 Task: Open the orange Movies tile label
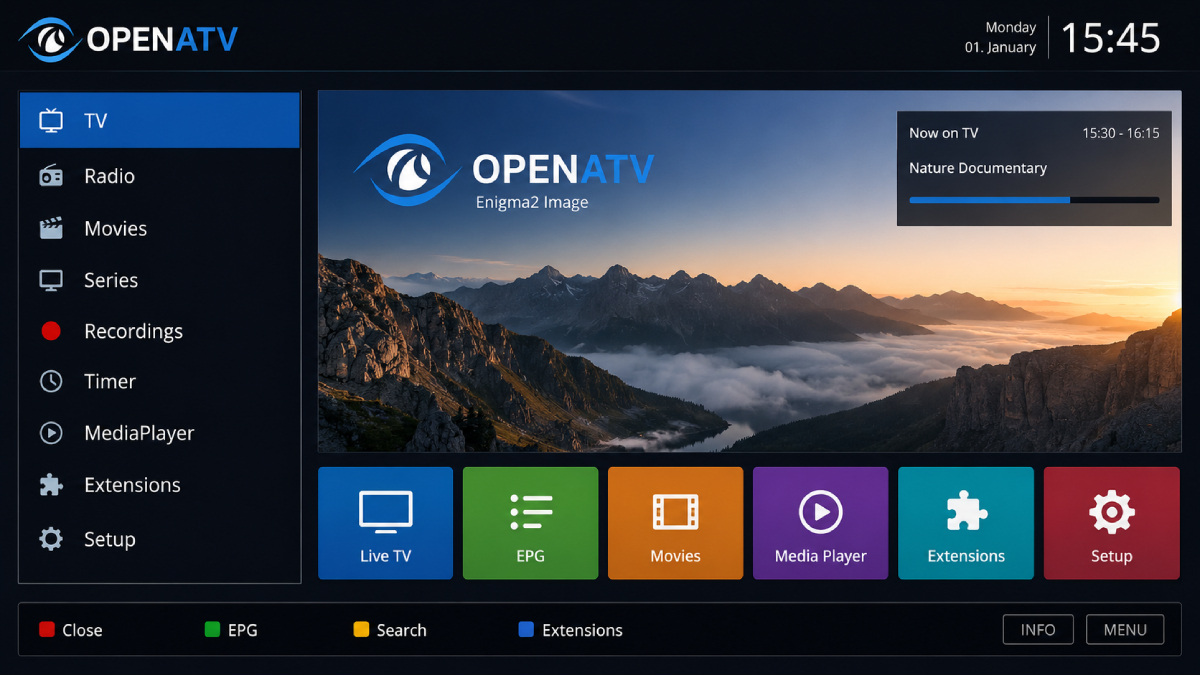pos(676,556)
